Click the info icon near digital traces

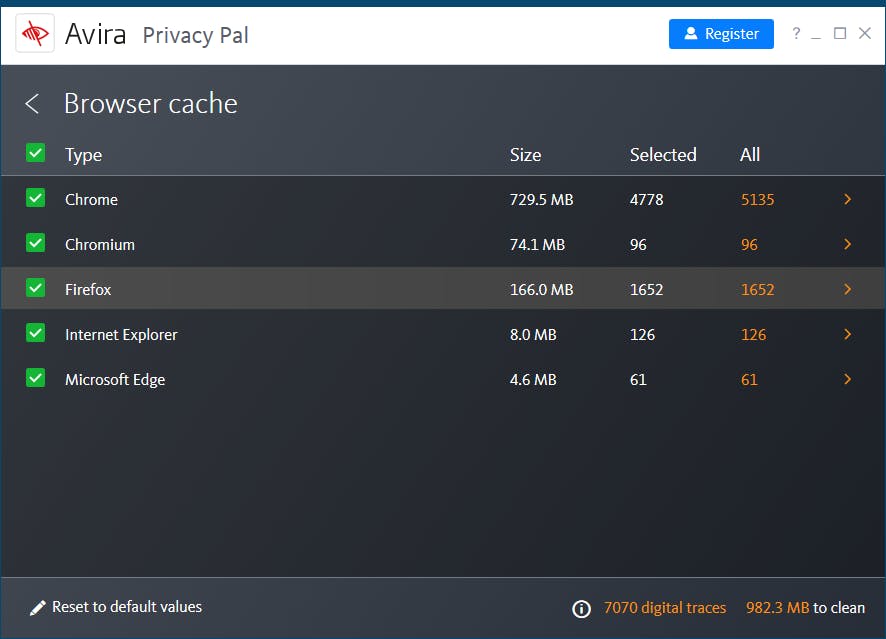click(581, 608)
